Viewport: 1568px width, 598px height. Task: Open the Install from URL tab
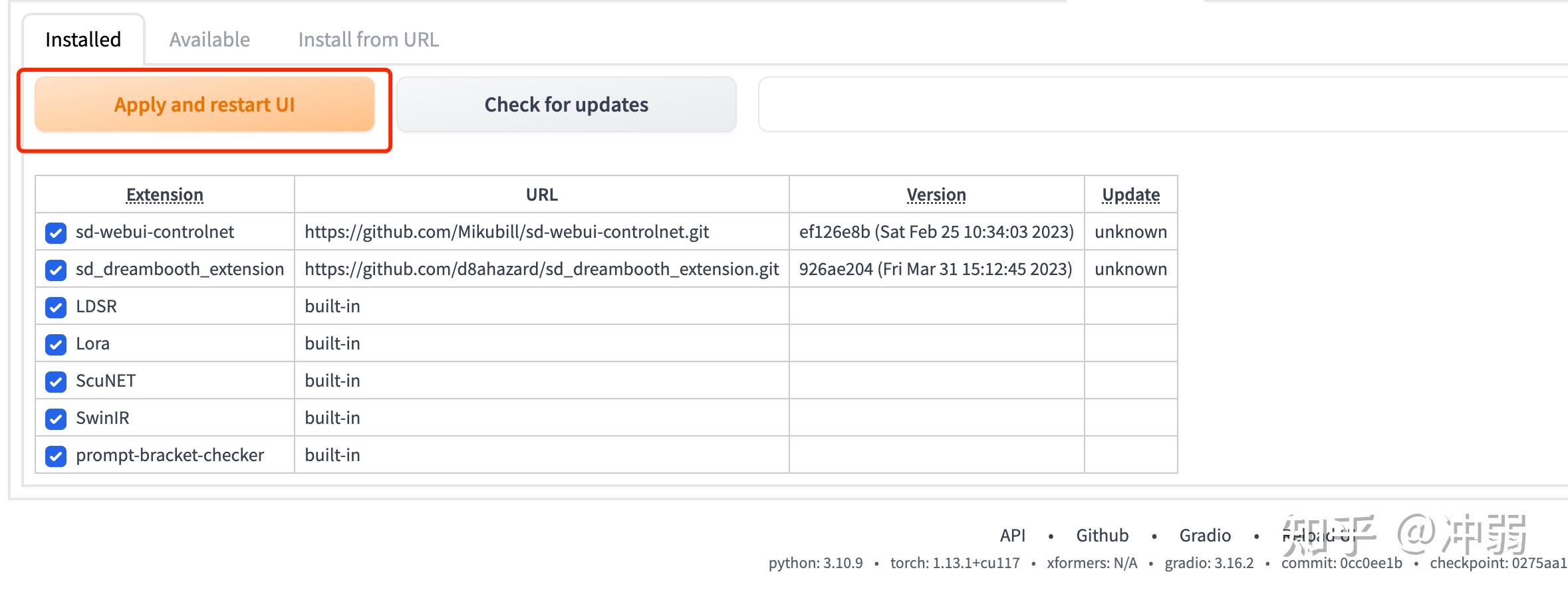point(368,39)
